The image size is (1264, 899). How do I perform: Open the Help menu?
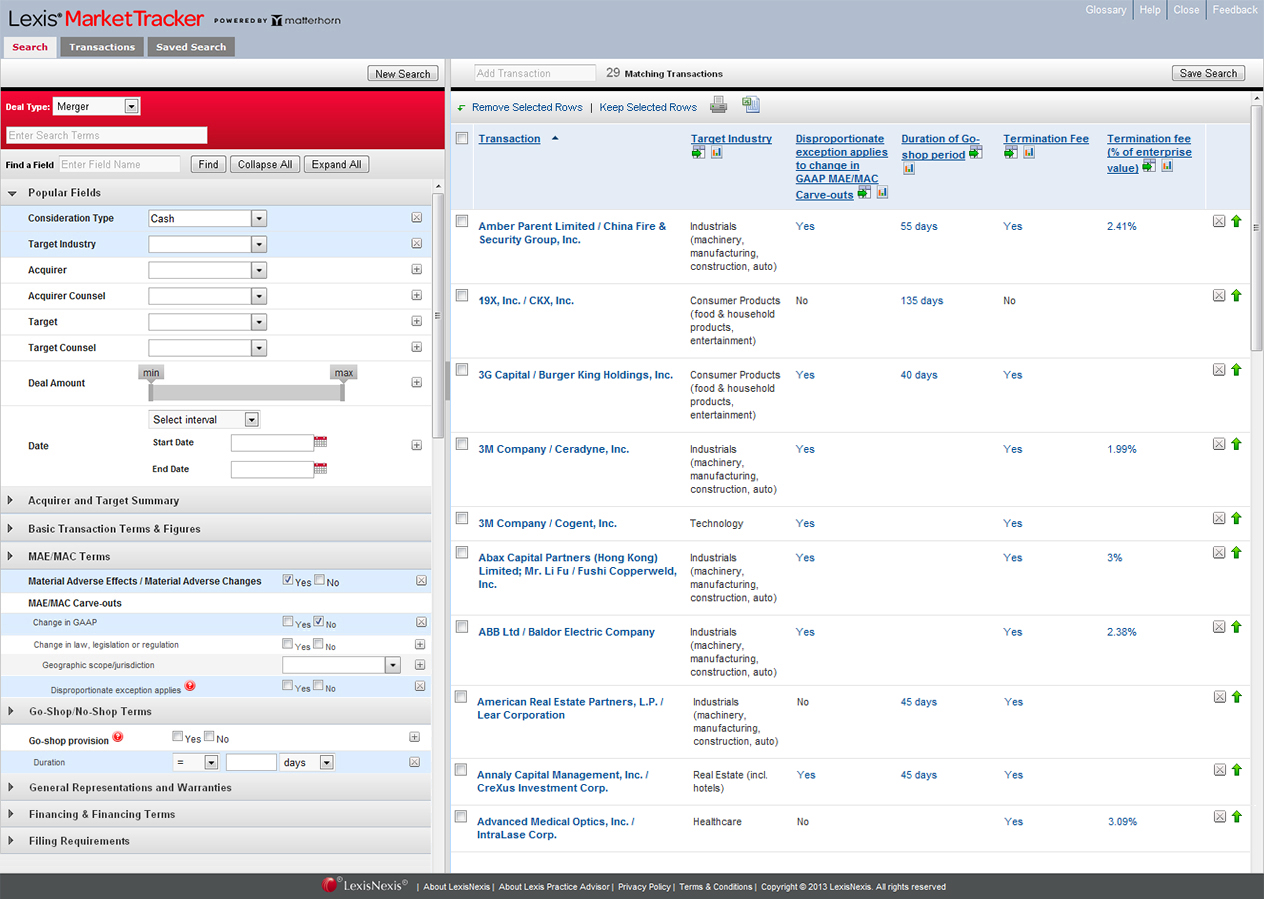(1150, 10)
